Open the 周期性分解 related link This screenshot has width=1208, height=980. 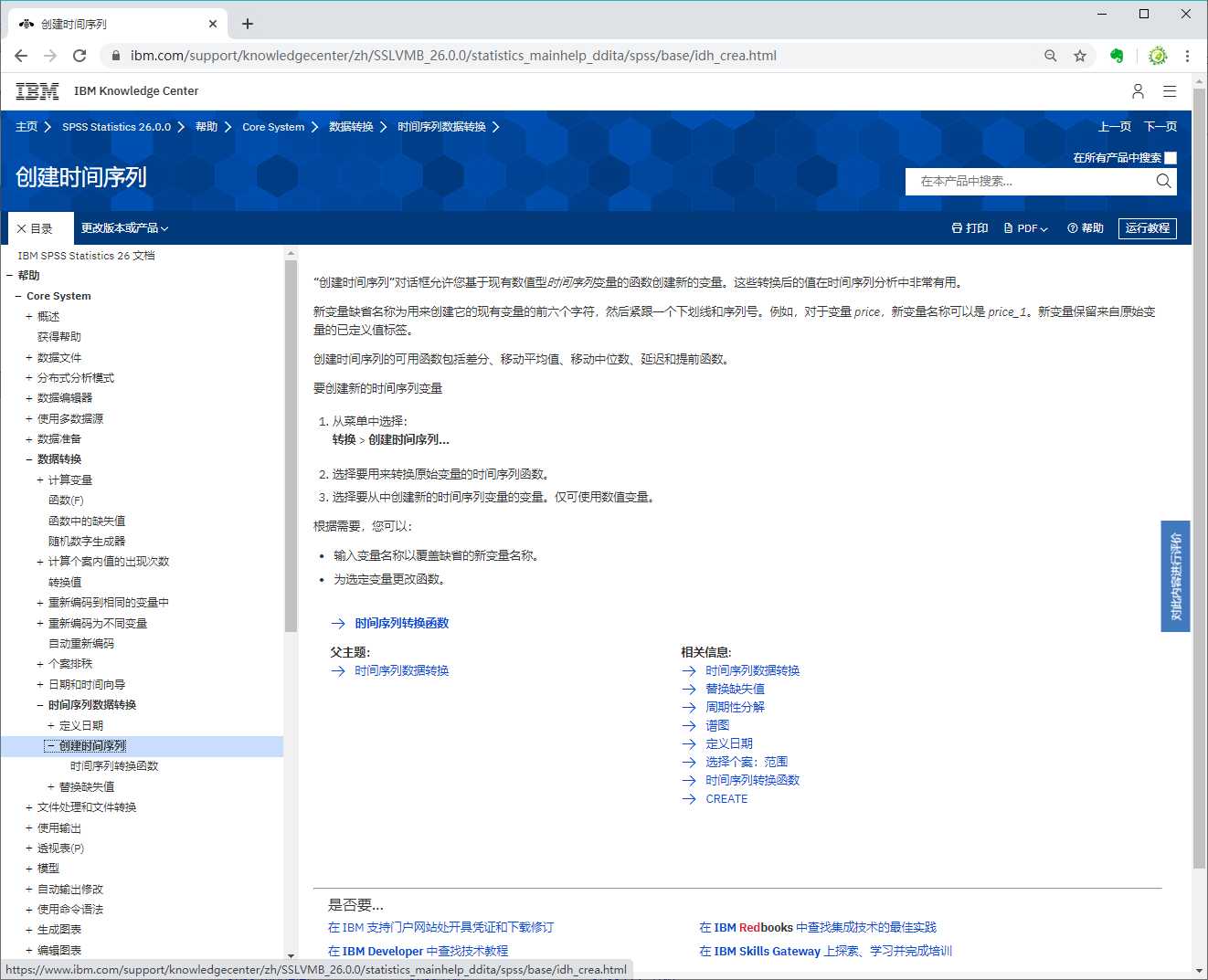[x=735, y=707]
